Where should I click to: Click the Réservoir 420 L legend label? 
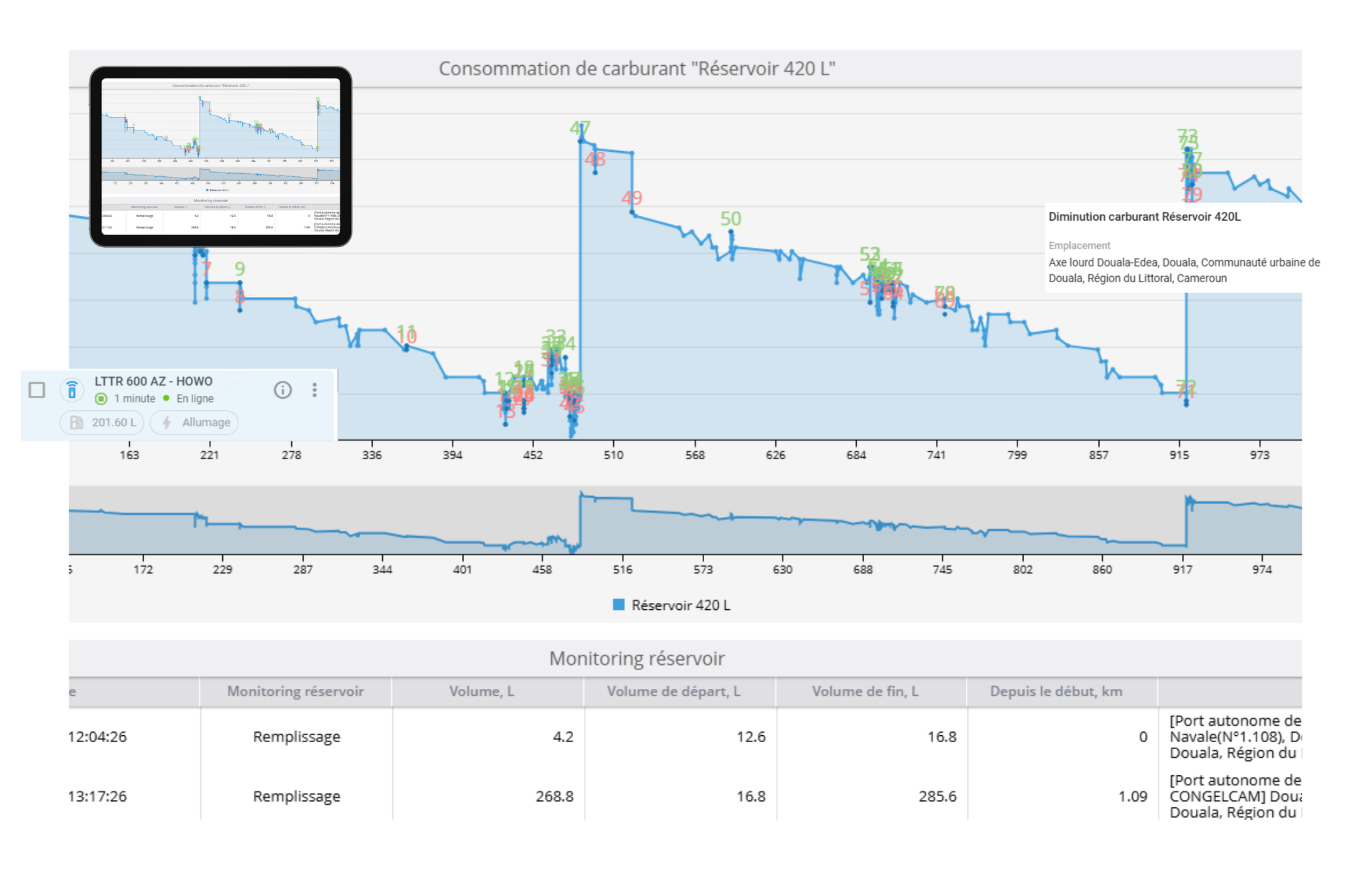point(680,605)
